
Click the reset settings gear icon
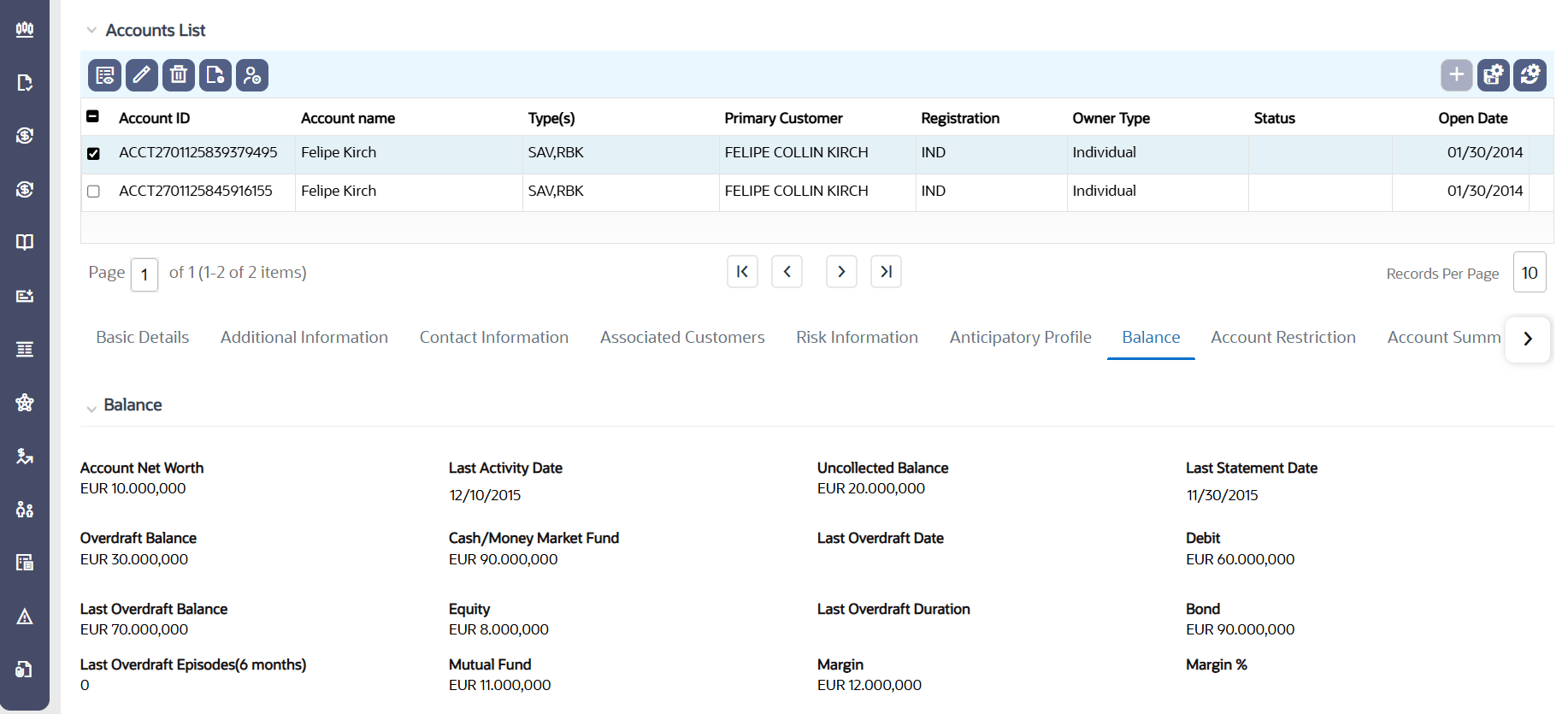tap(1530, 75)
